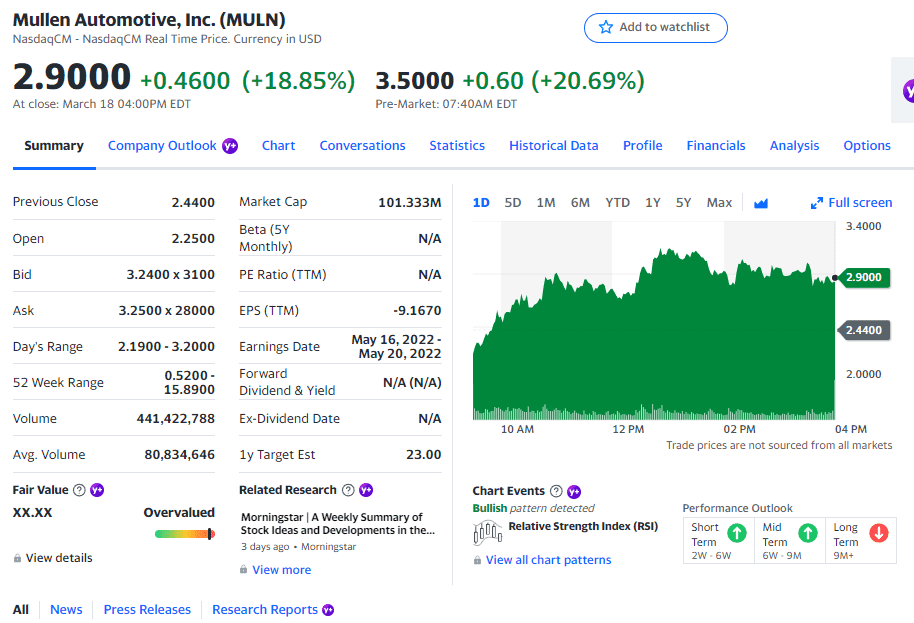
Task: Click the star icon in Add to watchlist
Action: 606,27
